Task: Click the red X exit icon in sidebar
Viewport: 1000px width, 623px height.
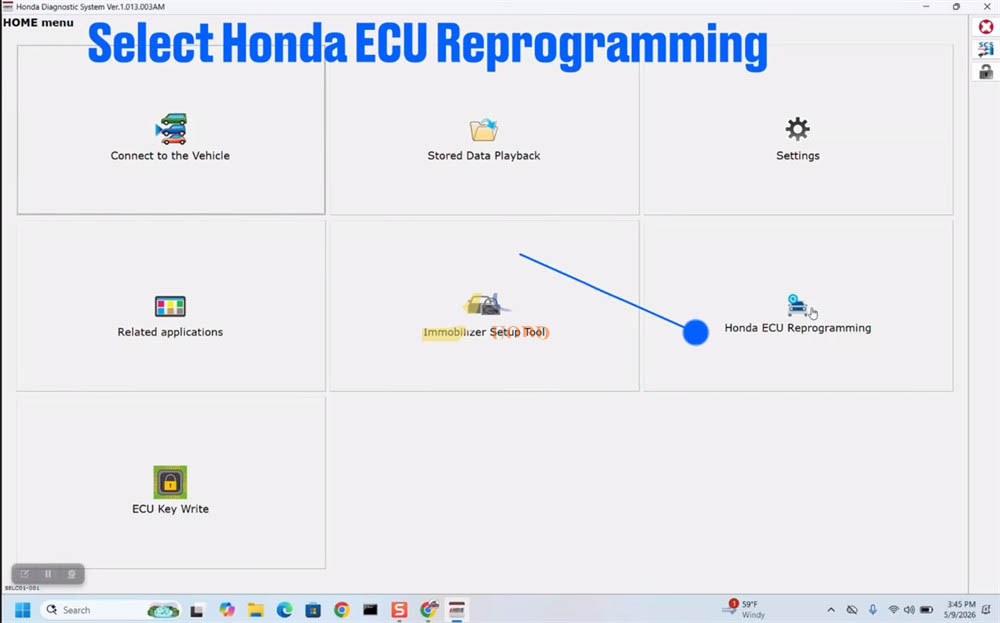Action: [x=986, y=27]
